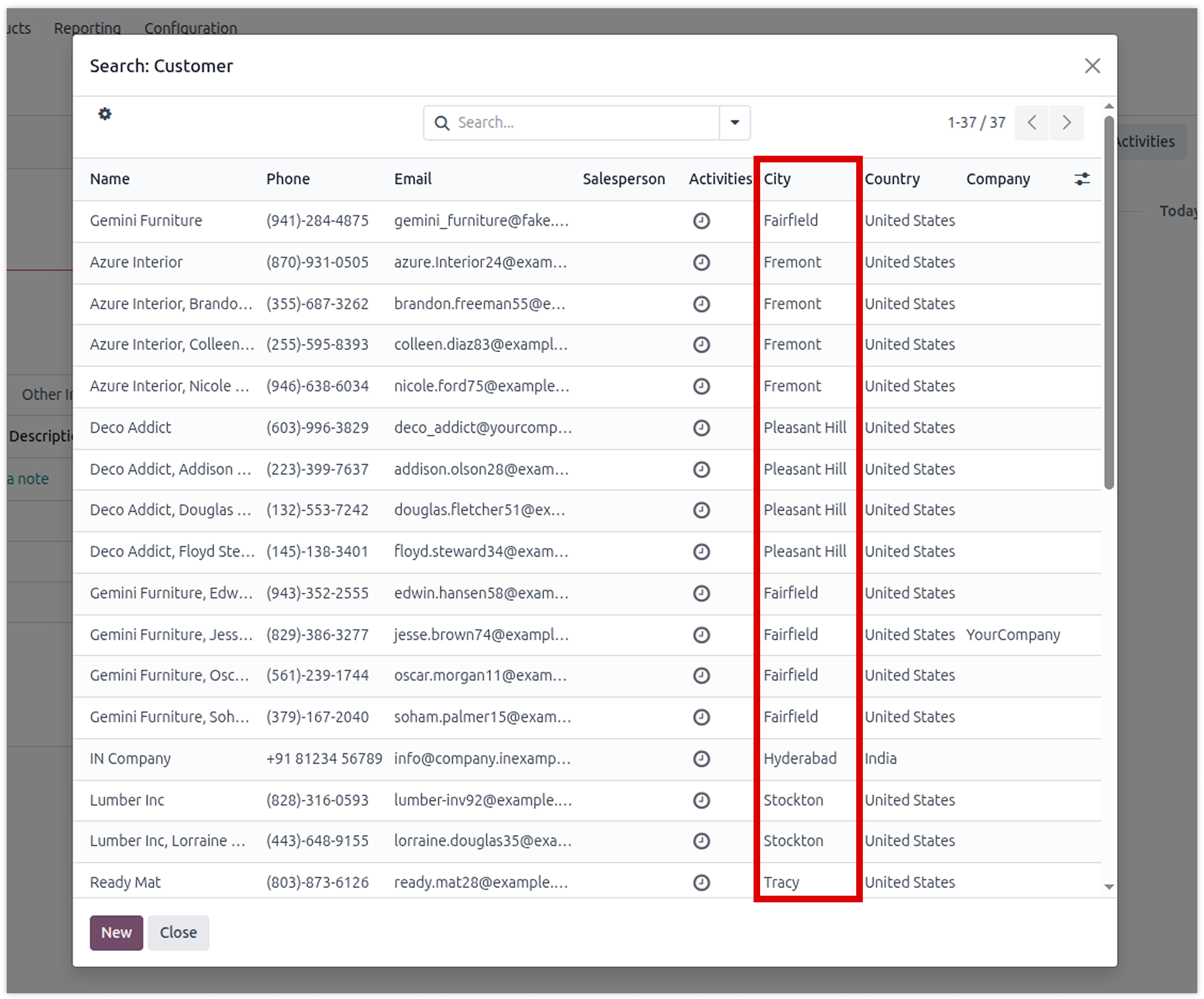Click the settings gear icon in dialog
Screen dimensions: 1204x999
[104, 113]
